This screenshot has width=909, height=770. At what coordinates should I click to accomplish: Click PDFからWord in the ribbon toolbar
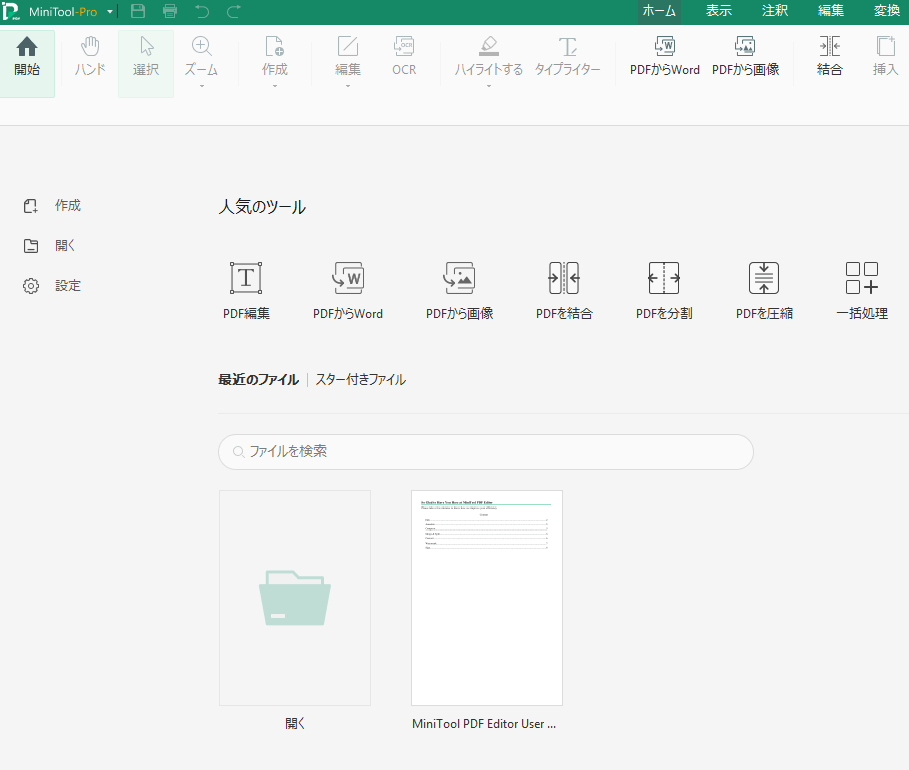pyautogui.click(x=664, y=57)
